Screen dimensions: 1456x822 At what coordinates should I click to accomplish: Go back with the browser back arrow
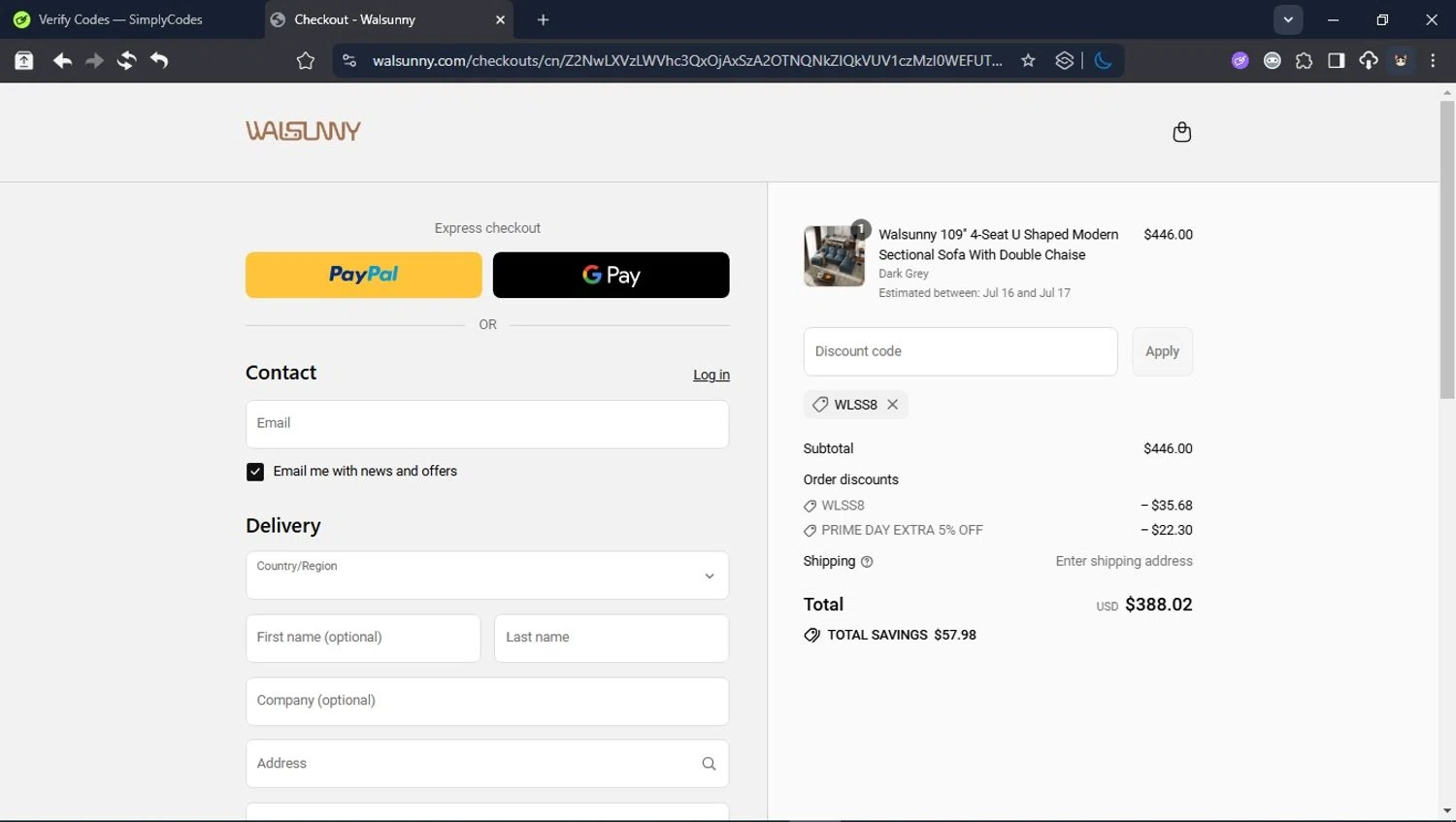(62, 60)
